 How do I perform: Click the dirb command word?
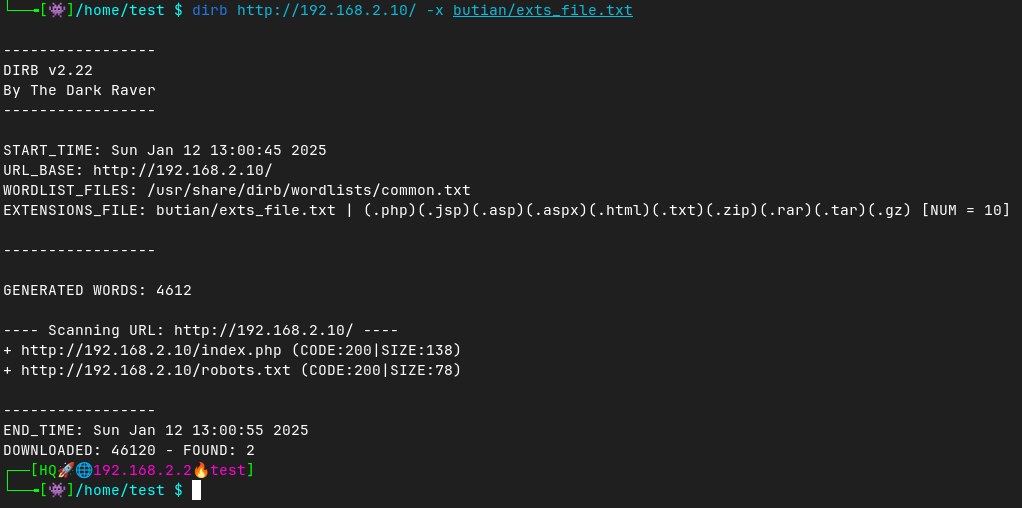(x=210, y=10)
